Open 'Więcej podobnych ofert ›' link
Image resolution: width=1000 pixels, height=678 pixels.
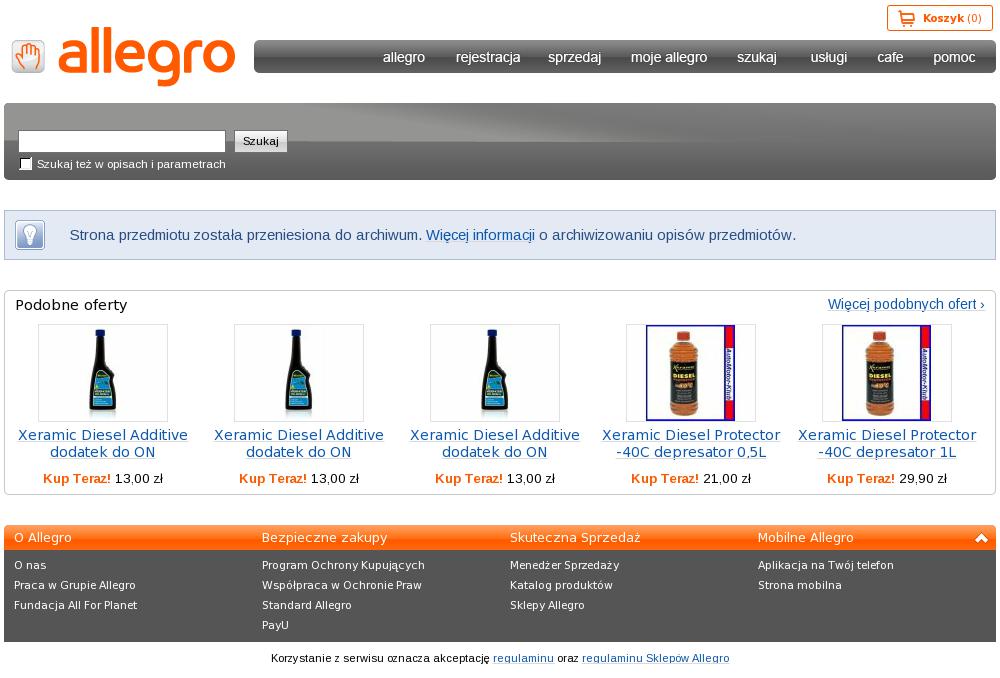(x=906, y=304)
